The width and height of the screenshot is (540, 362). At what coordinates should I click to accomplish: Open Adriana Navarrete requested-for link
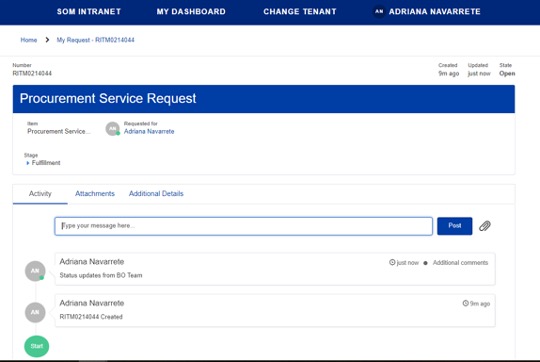[x=149, y=131]
